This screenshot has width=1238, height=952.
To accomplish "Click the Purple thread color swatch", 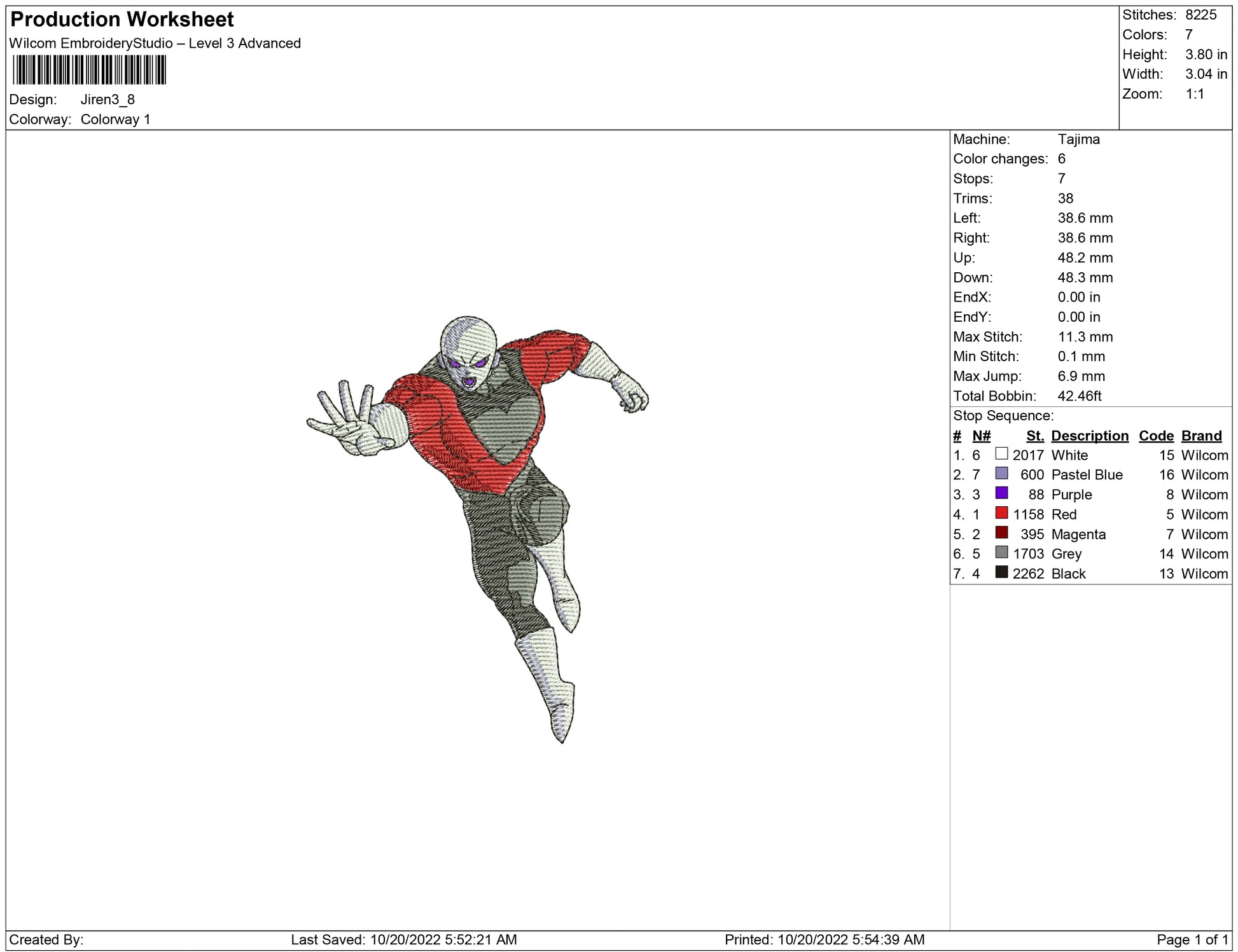I will click(x=1001, y=493).
